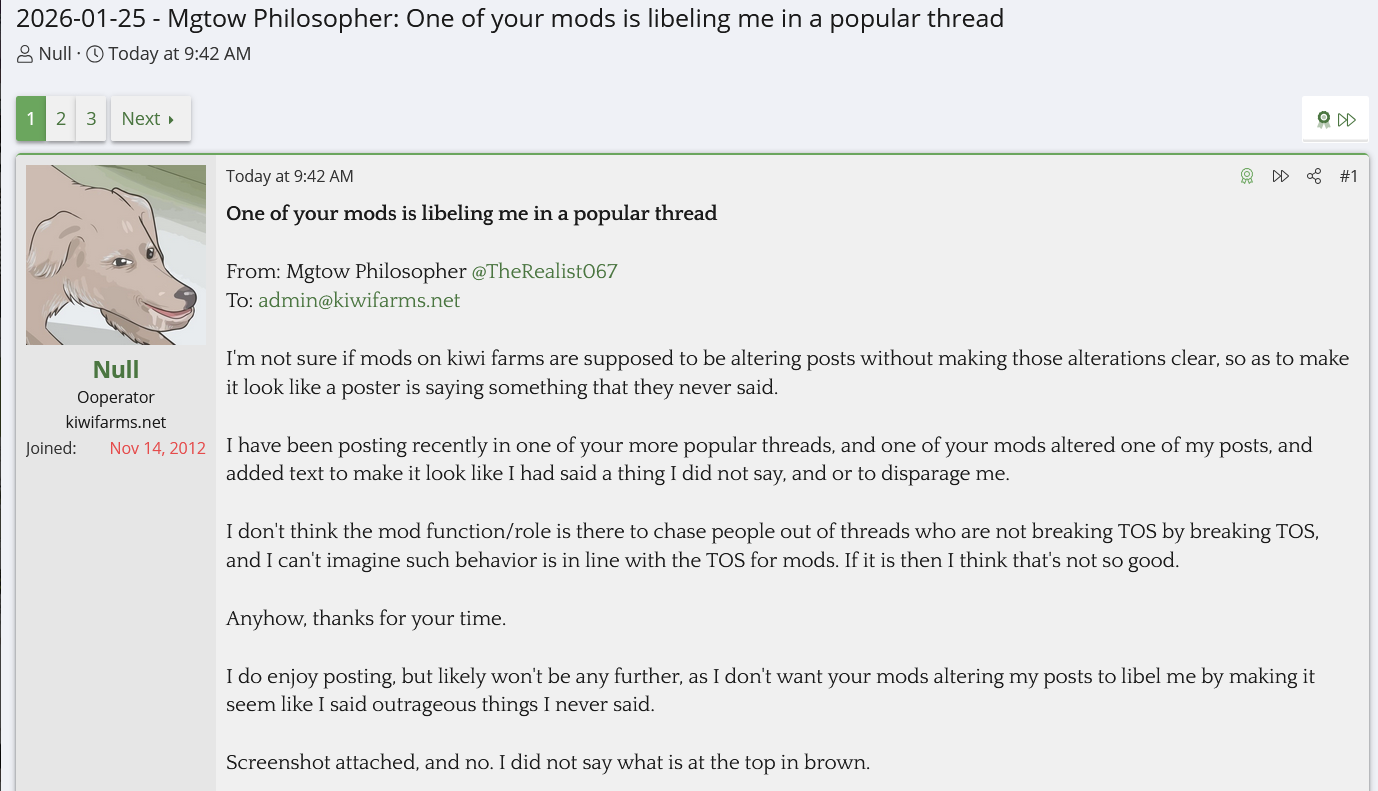
Task: Click the fast-forward icon in the post header
Action: coord(1280,176)
